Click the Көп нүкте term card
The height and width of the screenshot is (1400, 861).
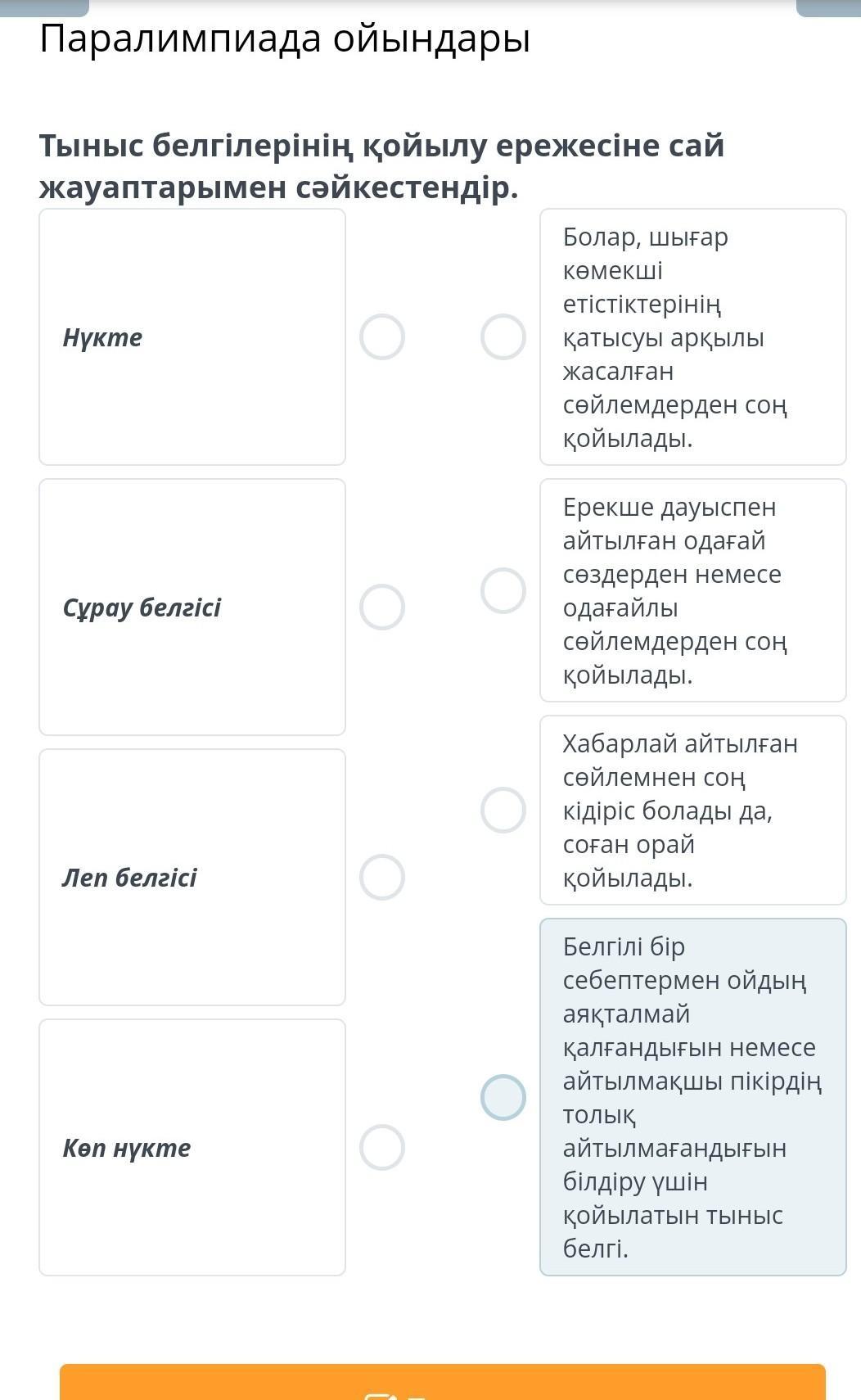pyautogui.click(x=192, y=1147)
